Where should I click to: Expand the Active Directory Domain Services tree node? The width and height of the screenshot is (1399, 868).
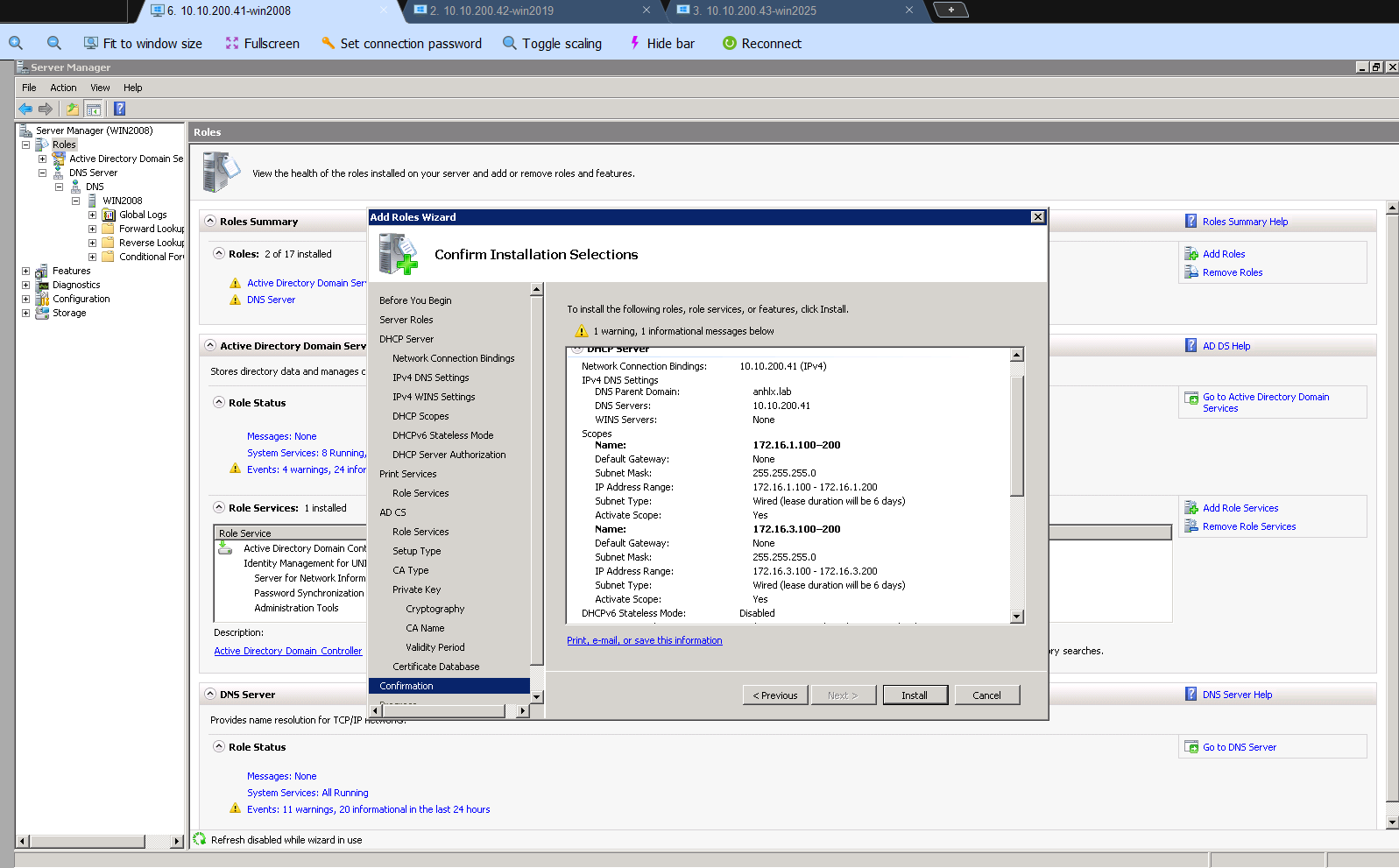tap(42, 159)
